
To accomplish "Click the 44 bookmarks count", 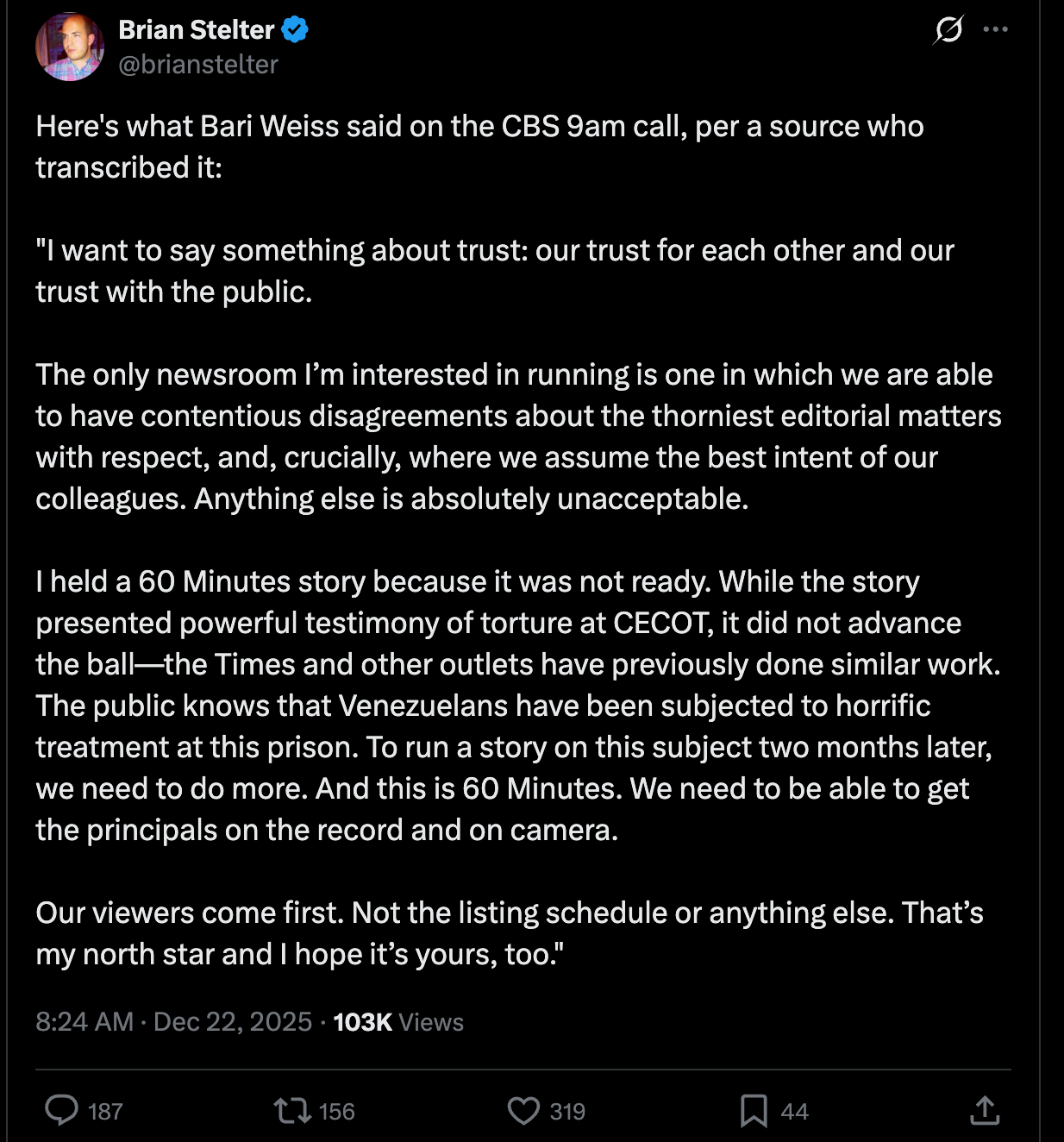I will click(x=794, y=1112).
